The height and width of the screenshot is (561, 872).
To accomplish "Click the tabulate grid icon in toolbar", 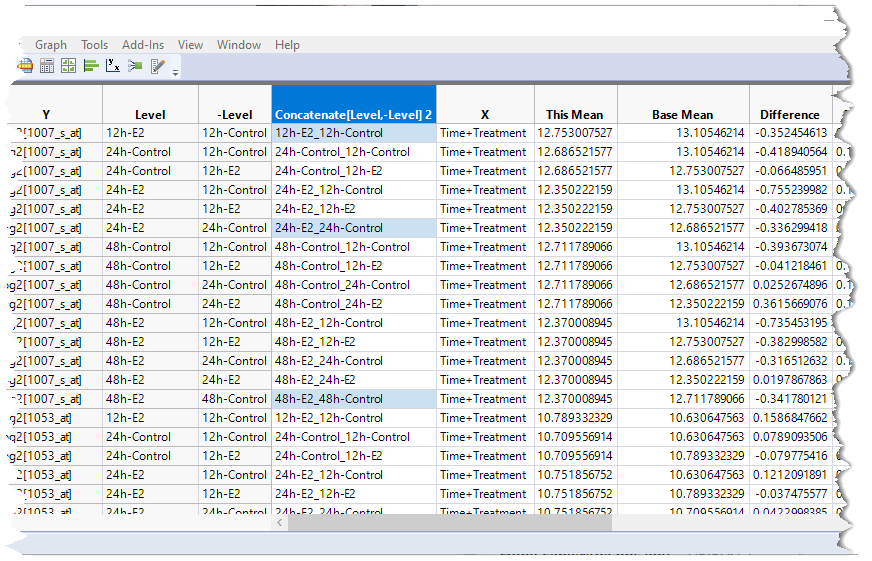I will [x=68, y=66].
